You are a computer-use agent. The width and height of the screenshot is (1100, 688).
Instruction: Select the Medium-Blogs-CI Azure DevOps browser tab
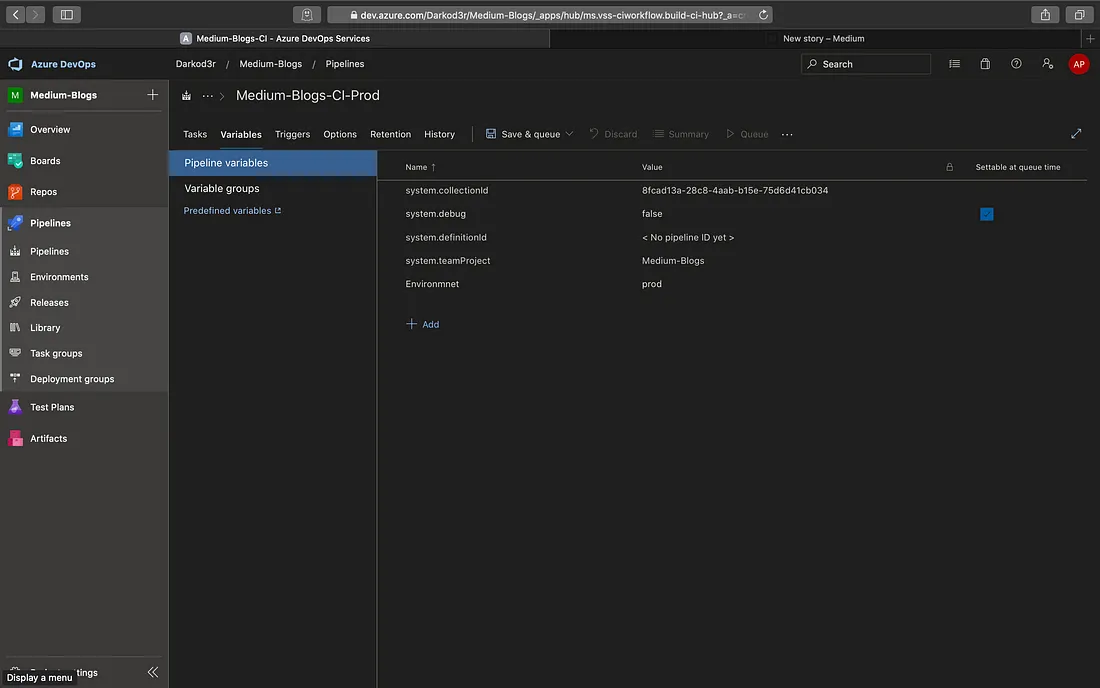pos(275,39)
